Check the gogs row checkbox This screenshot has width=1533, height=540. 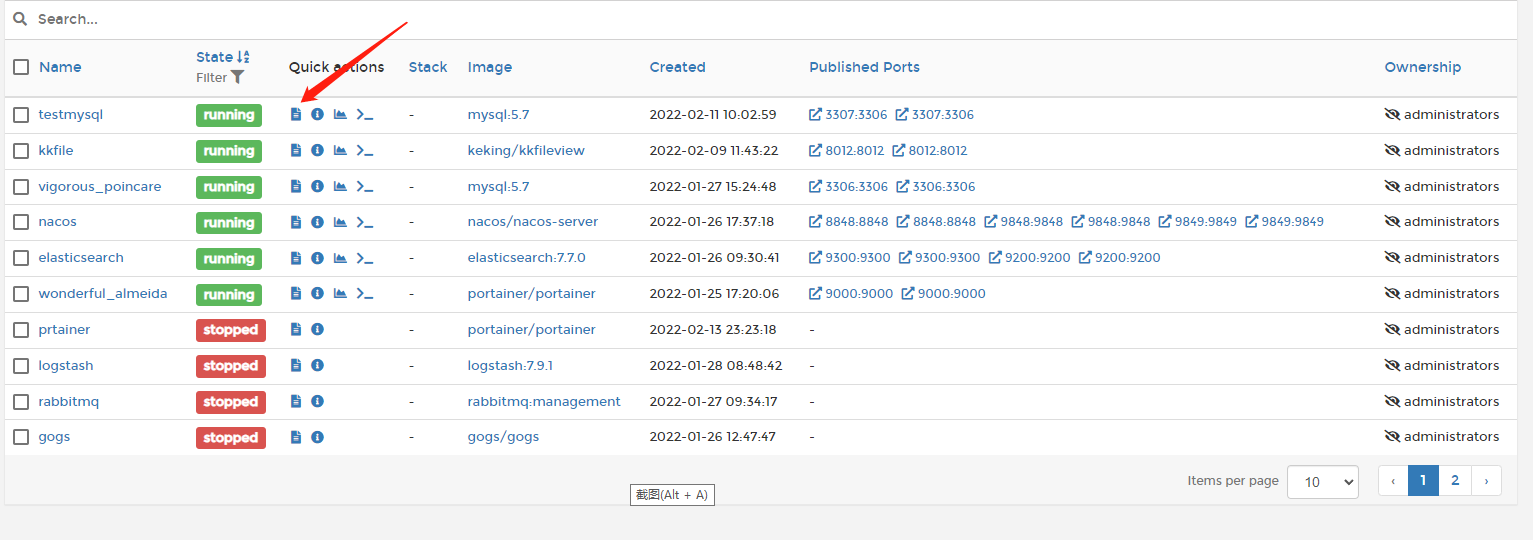[x=21, y=437]
